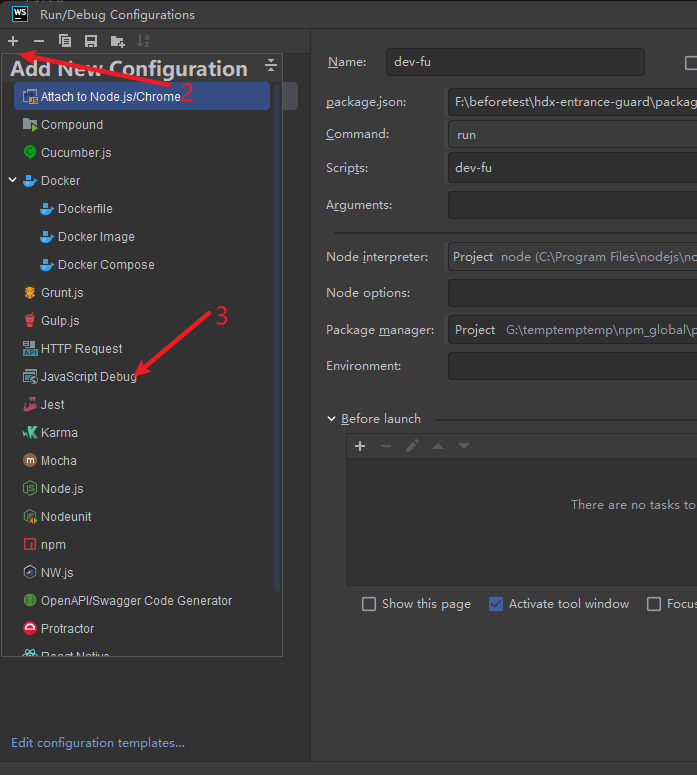697x775 pixels.
Task: Click the Remove Configuration minus icon
Action: [39, 41]
